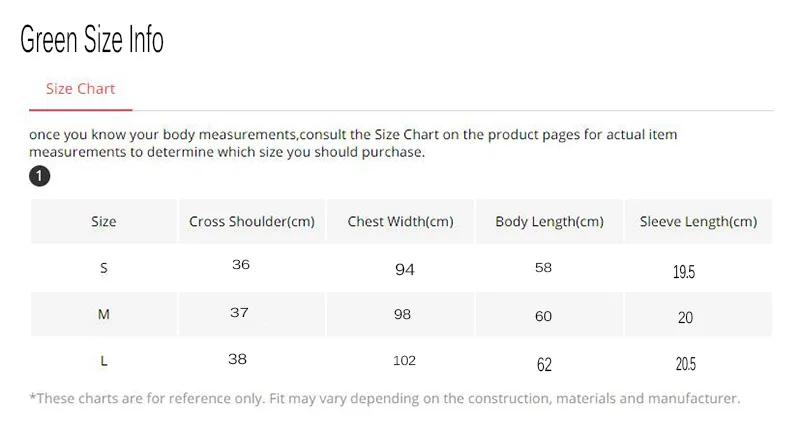
Task: Select the Size column header
Action: coord(103,222)
